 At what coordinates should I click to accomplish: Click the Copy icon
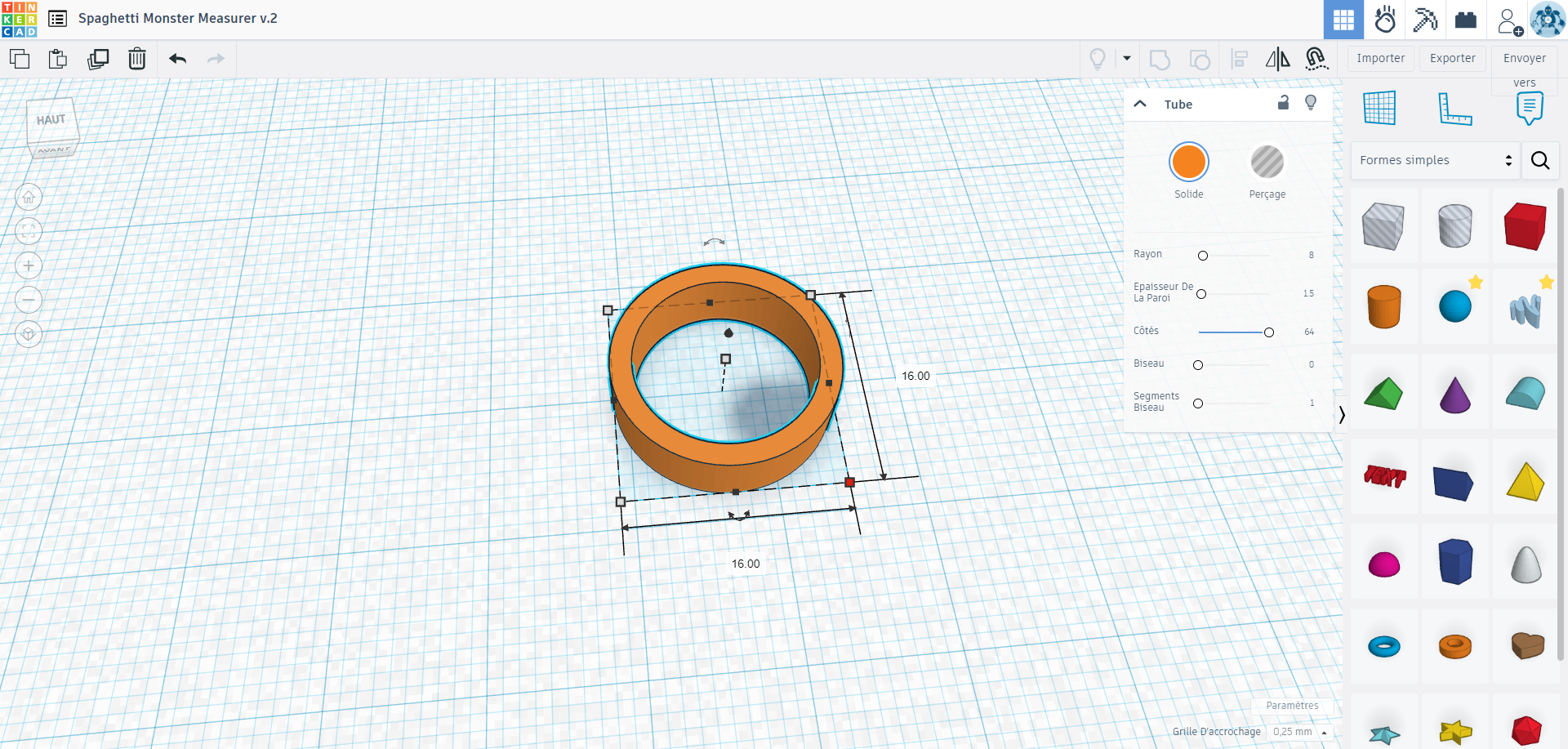[x=20, y=59]
